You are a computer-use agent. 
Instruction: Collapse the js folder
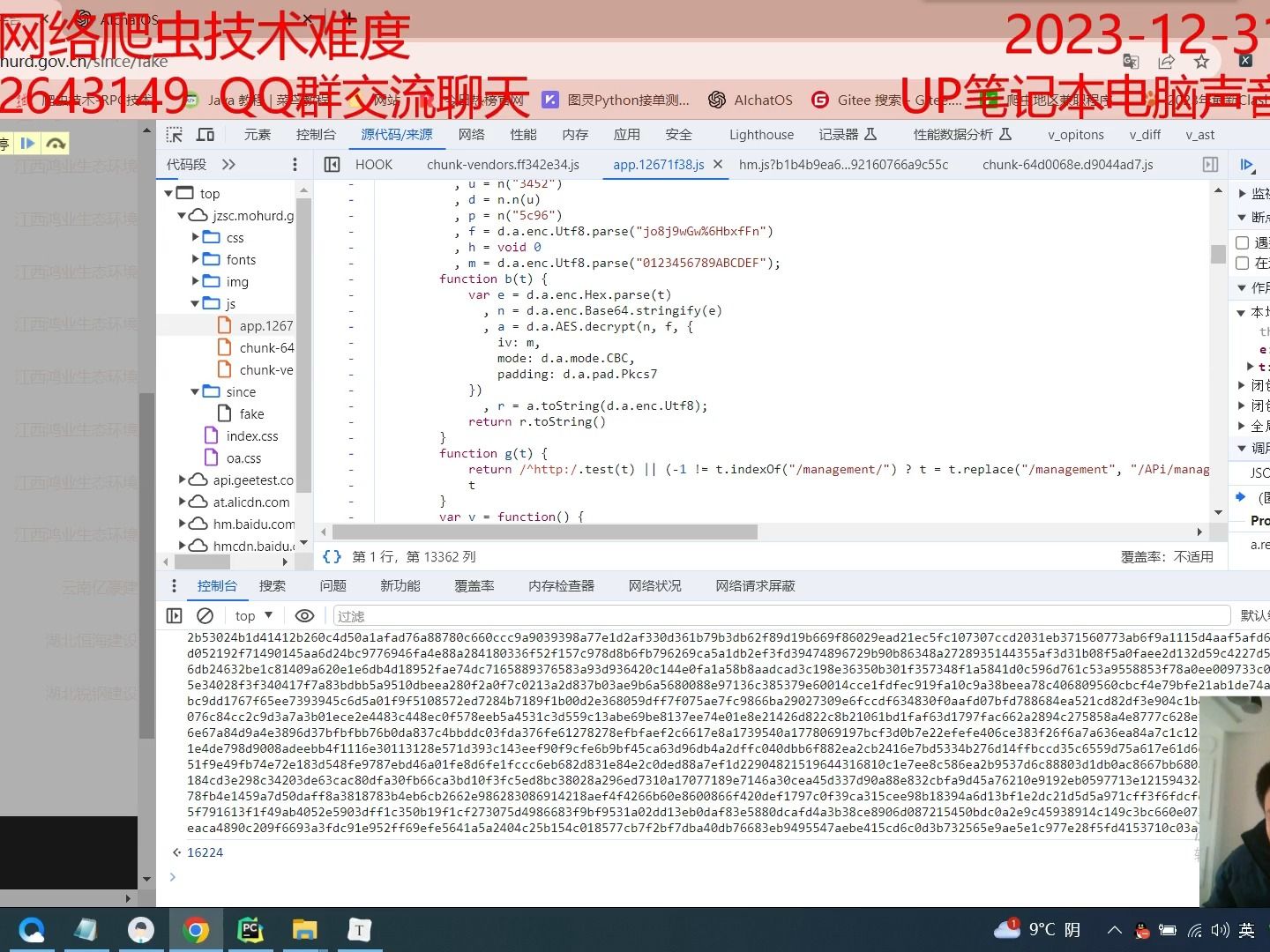click(195, 303)
